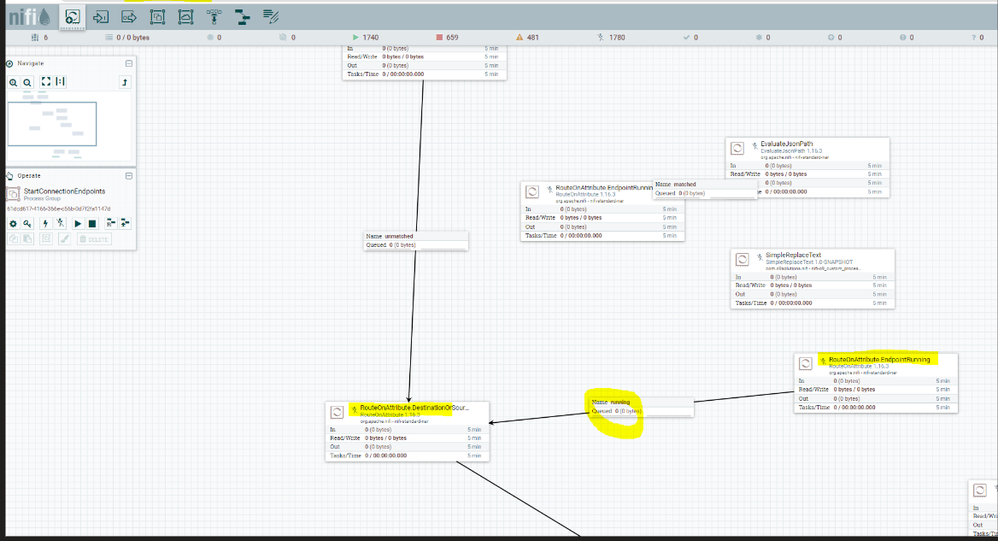Click the process group ID text
The height and width of the screenshot is (541, 998).
[x=59, y=209]
